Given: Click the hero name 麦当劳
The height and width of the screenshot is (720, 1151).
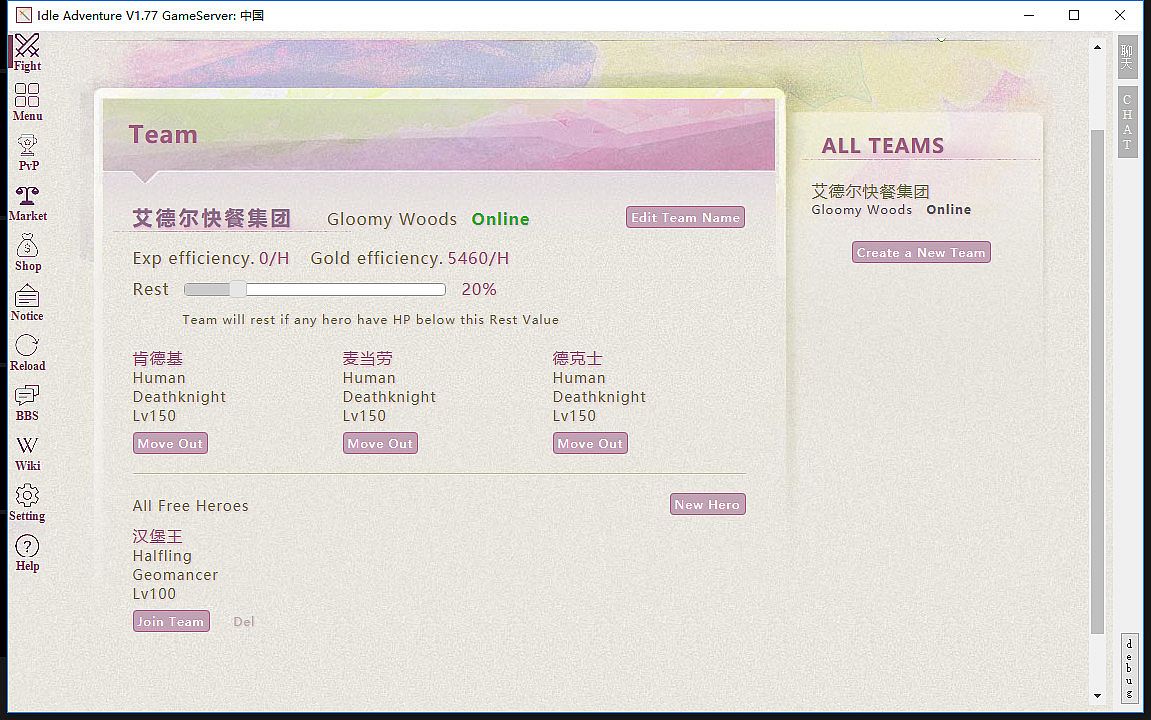Looking at the screenshot, I should pyautogui.click(x=368, y=358).
